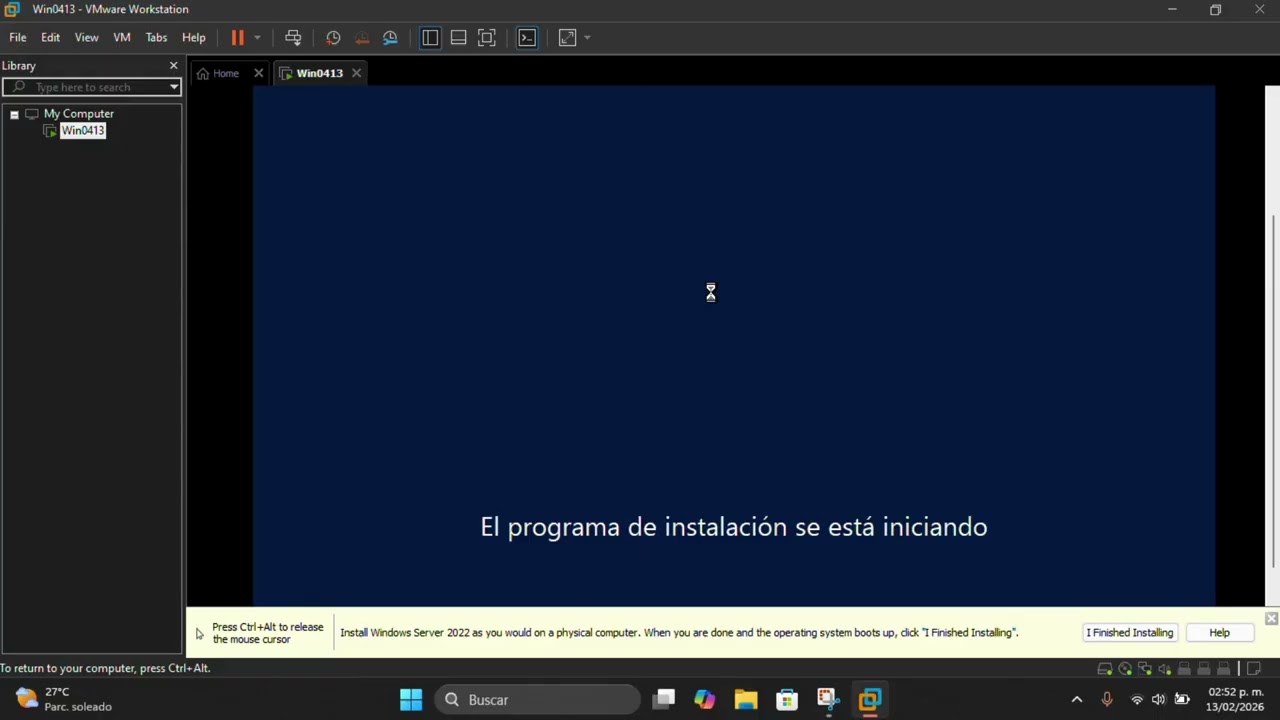Image resolution: width=1280 pixels, height=720 pixels.
Task: Open the View menu
Action: tap(86, 38)
